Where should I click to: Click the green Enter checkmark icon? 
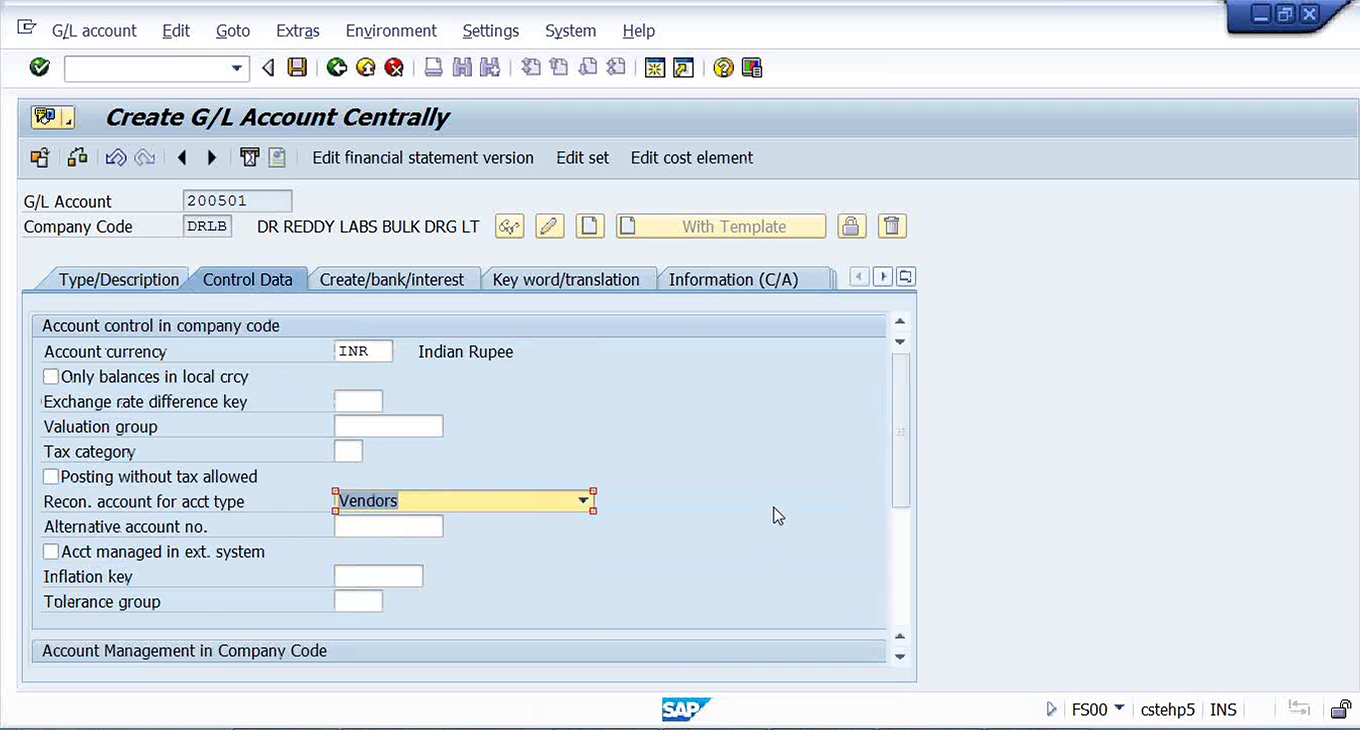pyautogui.click(x=39, y=68)
